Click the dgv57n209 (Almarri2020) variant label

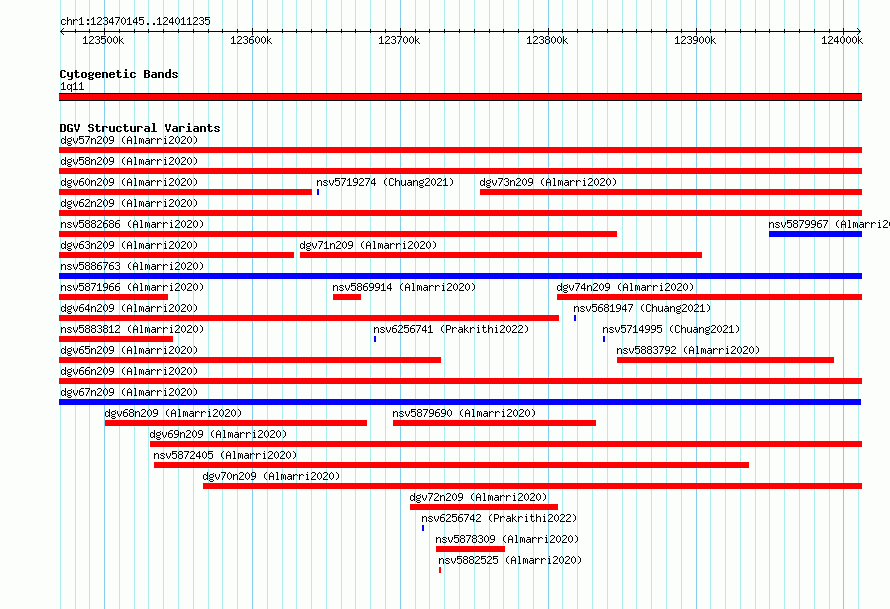tap(129, 140)
